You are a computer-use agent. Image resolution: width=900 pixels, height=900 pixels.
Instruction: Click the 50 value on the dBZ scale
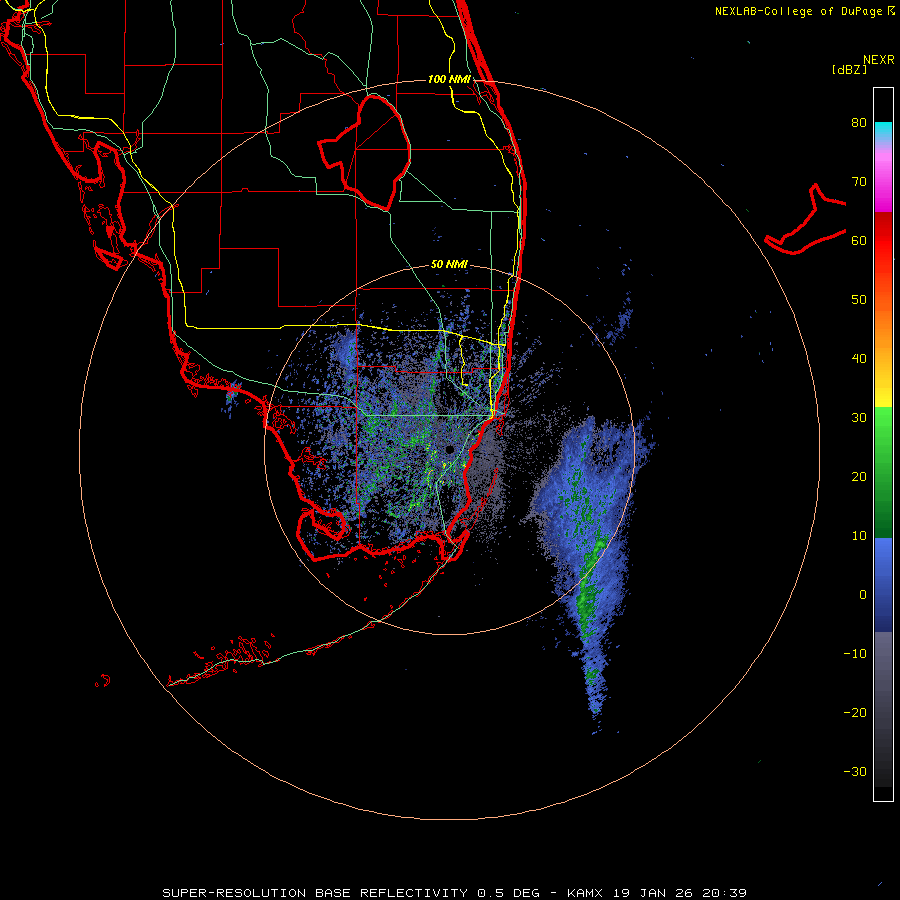859,300
